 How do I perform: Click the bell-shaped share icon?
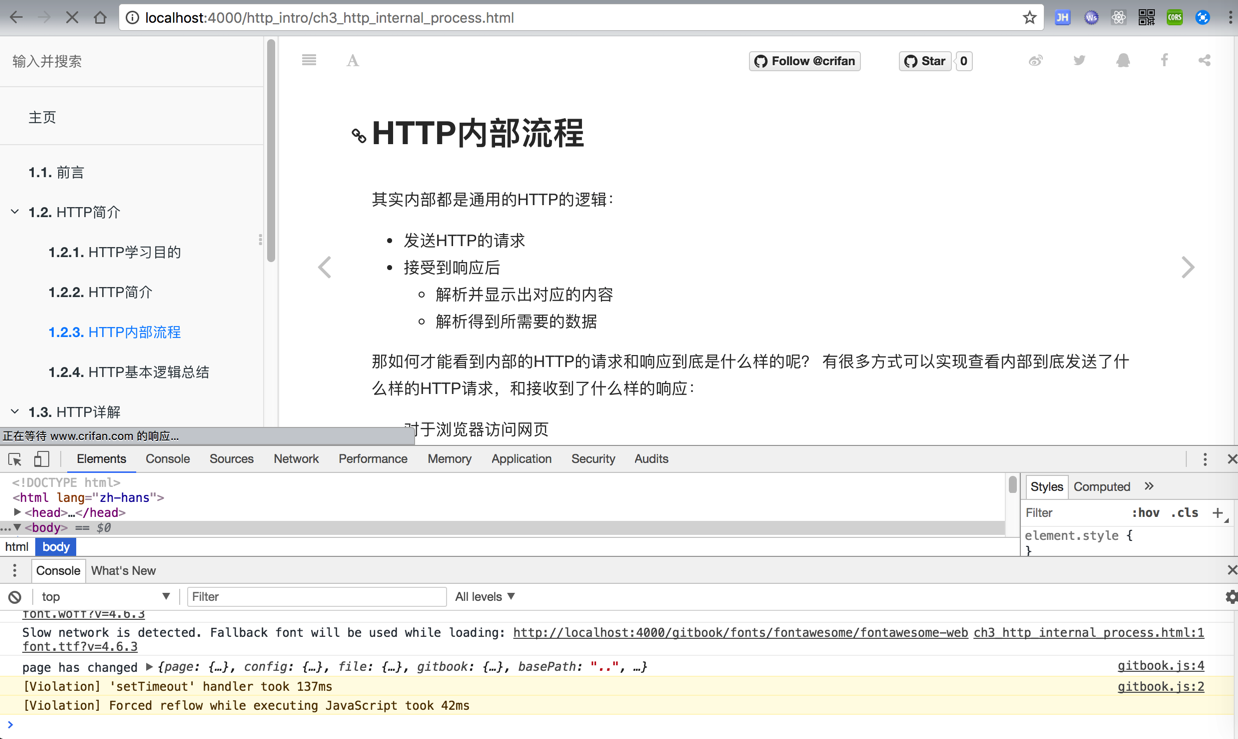click(x=1123, y=61)
